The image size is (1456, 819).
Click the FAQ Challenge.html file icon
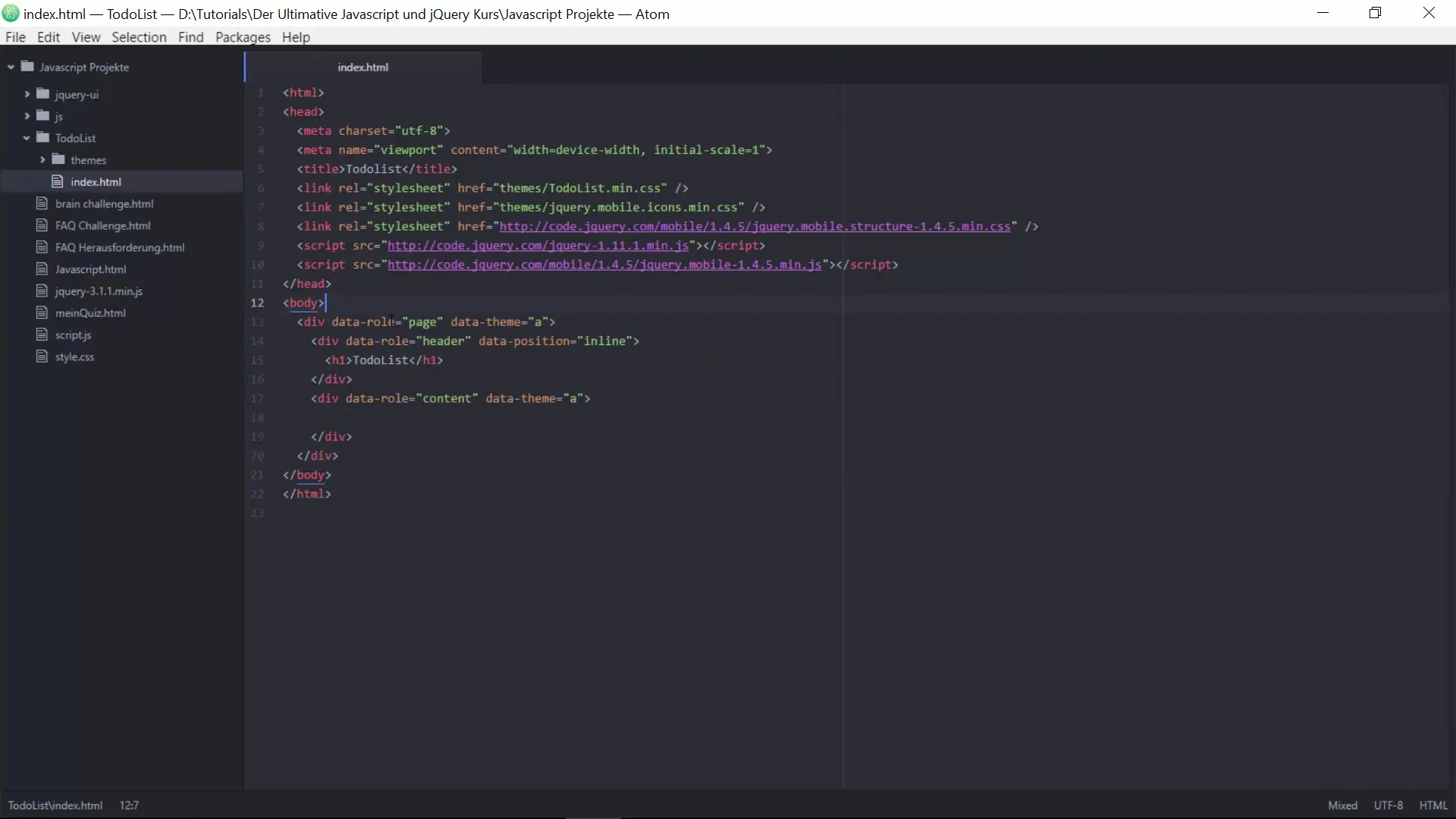(42, 225)
